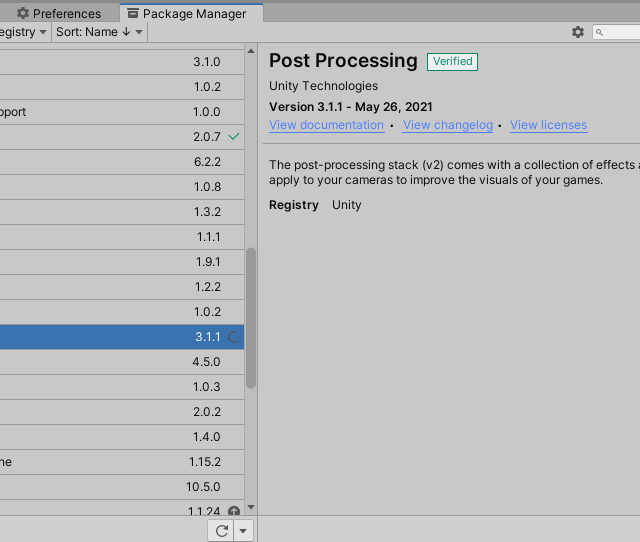Click the search field in Package Manager
The height and width of the screenshot is (542, 640).
coord(616,32)
